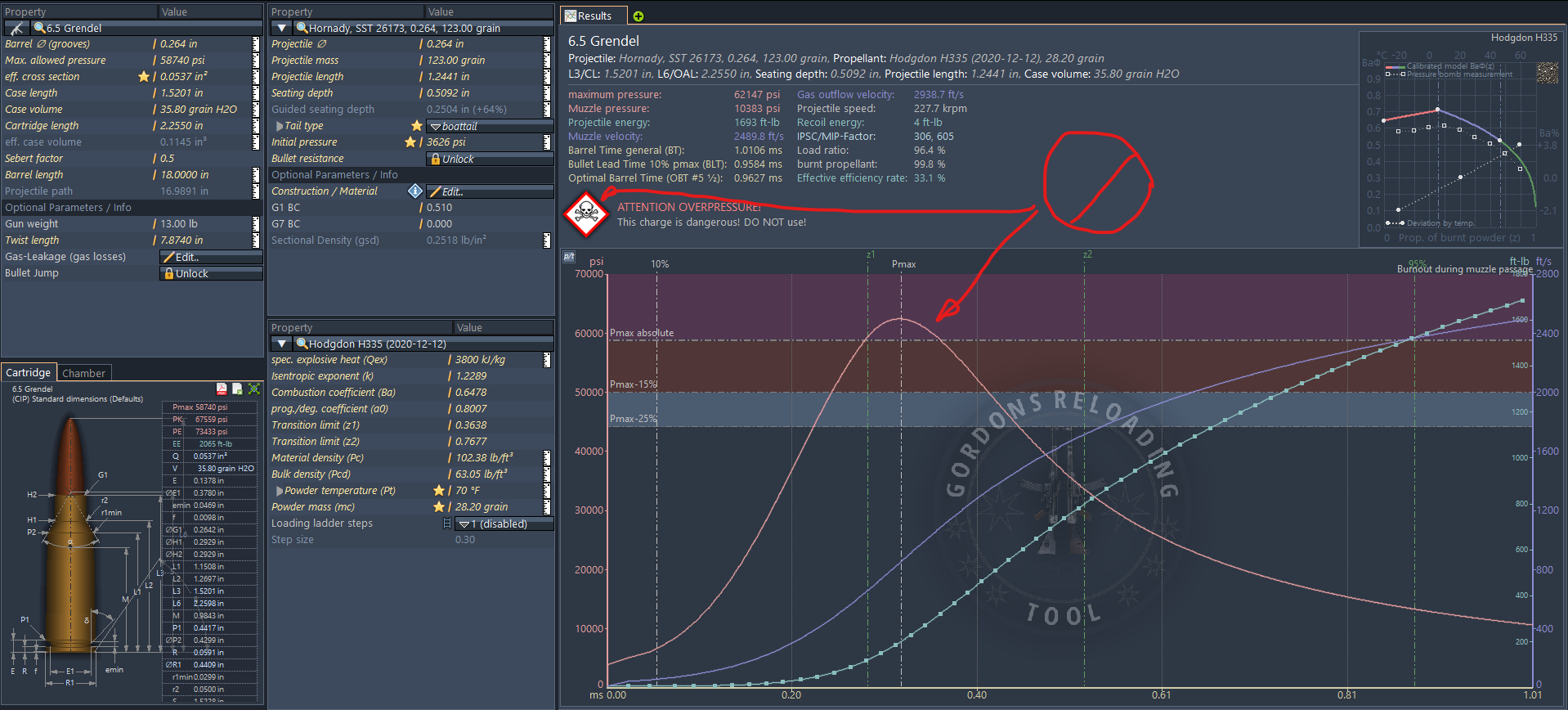This screenshot has width=1568, height=710.
Task: Add a new results tab with plus icon
Action: [638, 16]
